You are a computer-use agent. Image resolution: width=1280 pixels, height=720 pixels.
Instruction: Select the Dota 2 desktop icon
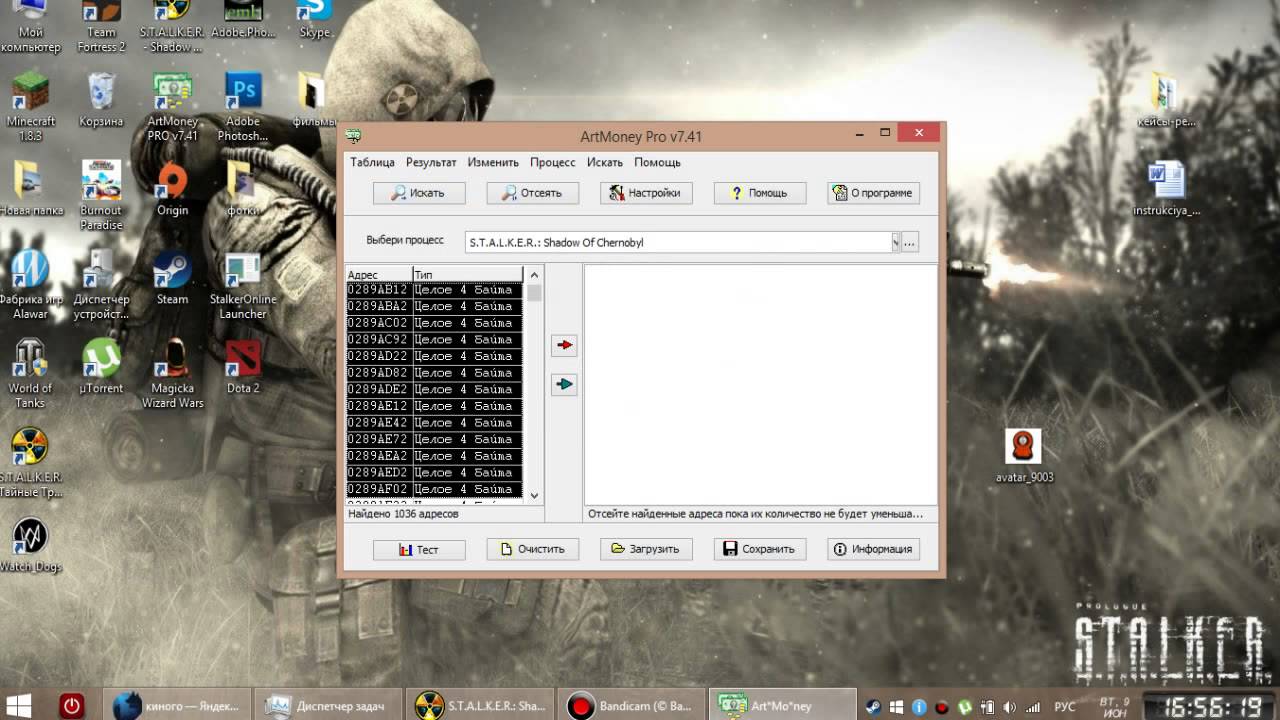coord(243,367)
